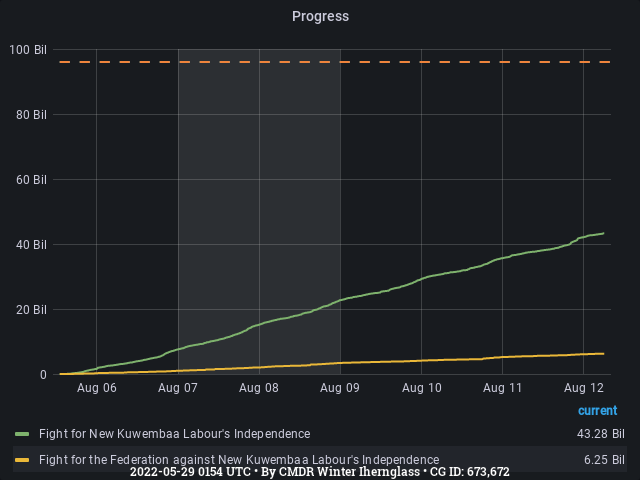Click the orange dashed threshold line

point(335,62)
